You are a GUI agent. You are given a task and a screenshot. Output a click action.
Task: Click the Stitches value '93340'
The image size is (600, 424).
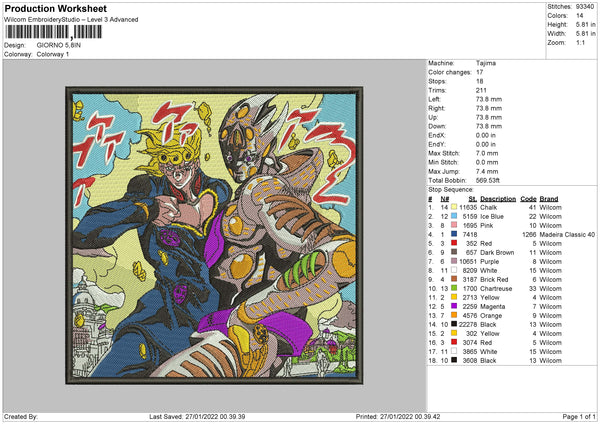[585, 7]
